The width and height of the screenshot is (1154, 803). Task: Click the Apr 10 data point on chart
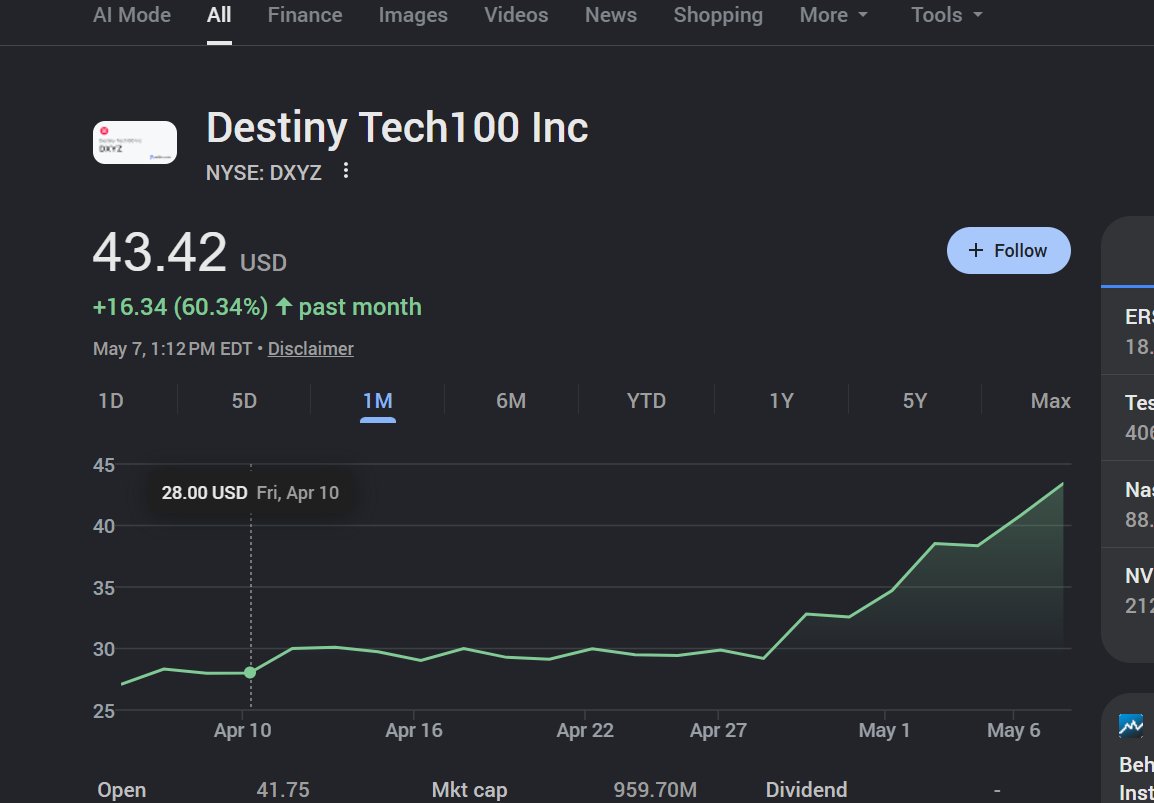point(250,672)
